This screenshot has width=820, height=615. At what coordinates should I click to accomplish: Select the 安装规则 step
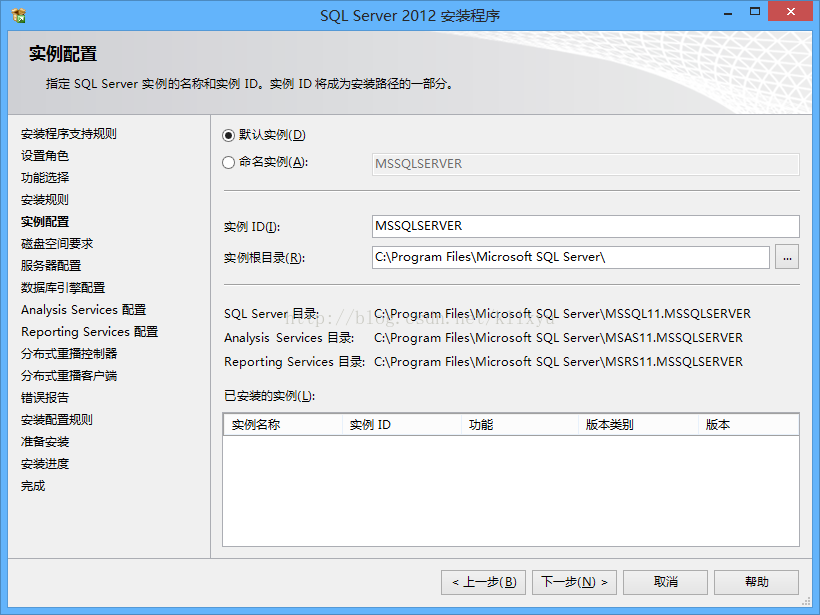tap(45, 200)
